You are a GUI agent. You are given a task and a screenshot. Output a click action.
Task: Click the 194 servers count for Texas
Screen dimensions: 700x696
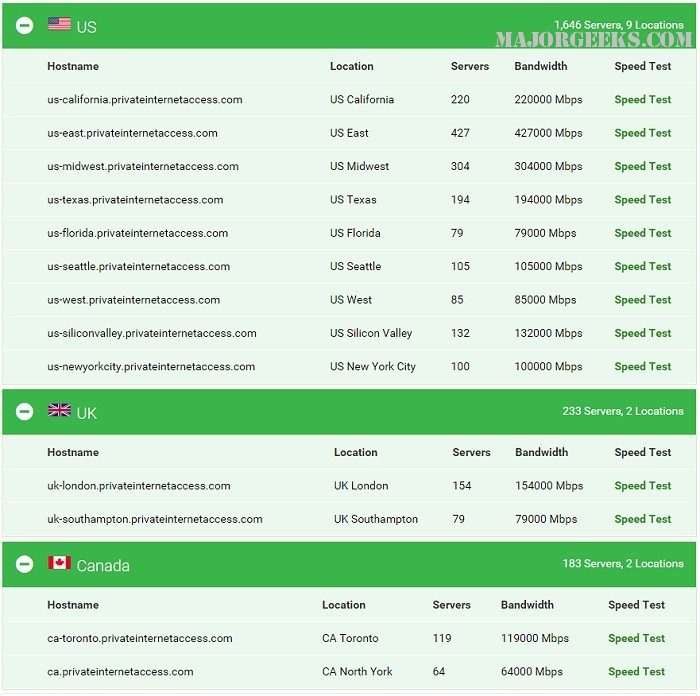click(460, 200)
